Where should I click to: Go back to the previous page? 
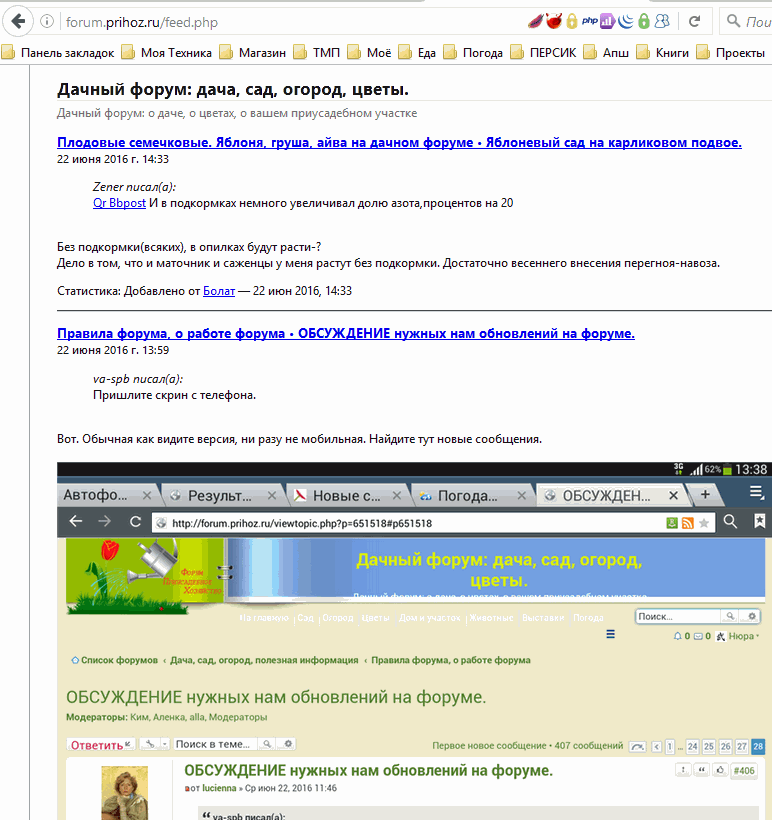pos(18,21)
